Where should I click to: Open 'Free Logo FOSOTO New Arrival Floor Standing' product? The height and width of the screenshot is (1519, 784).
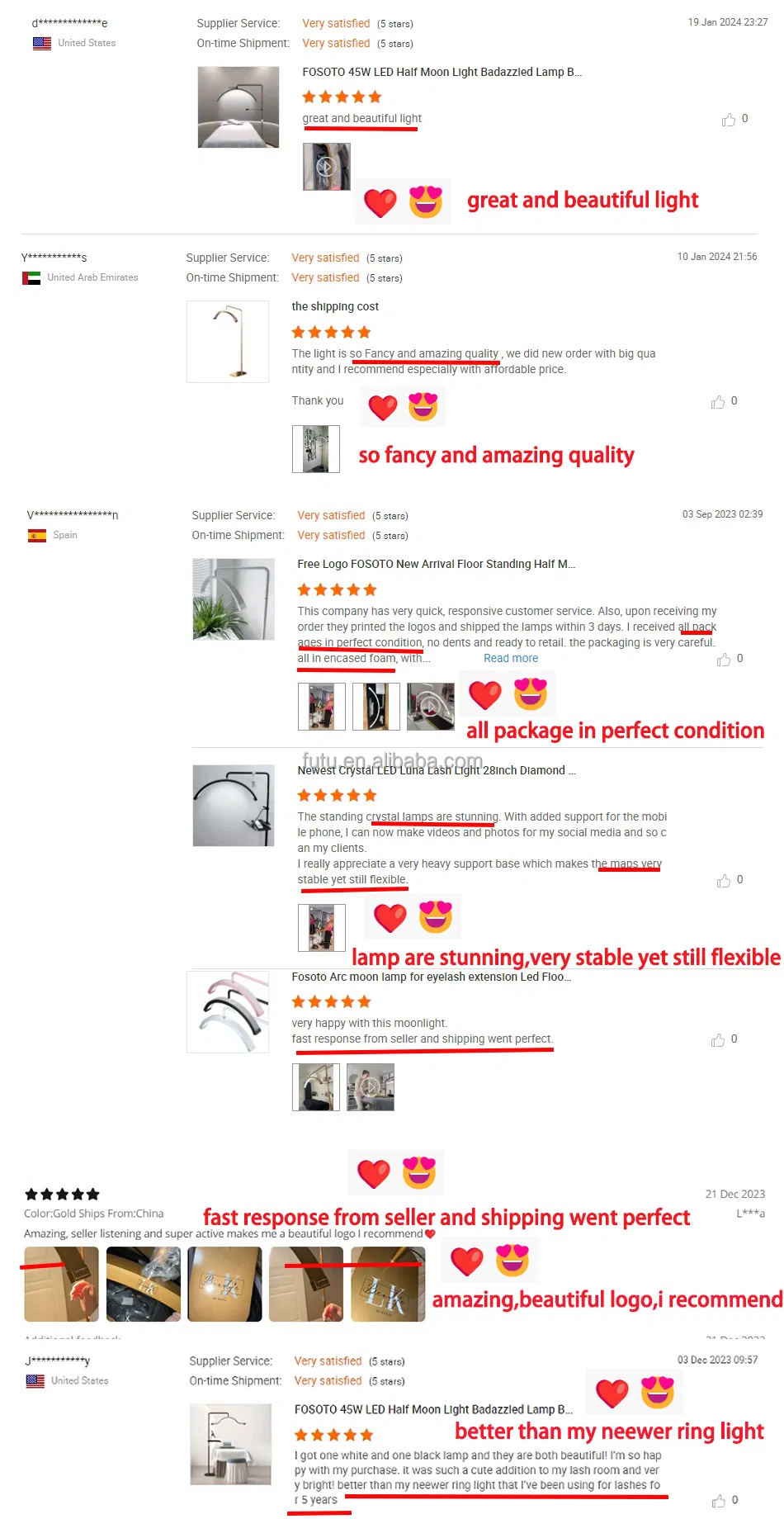tap(436, 564)
